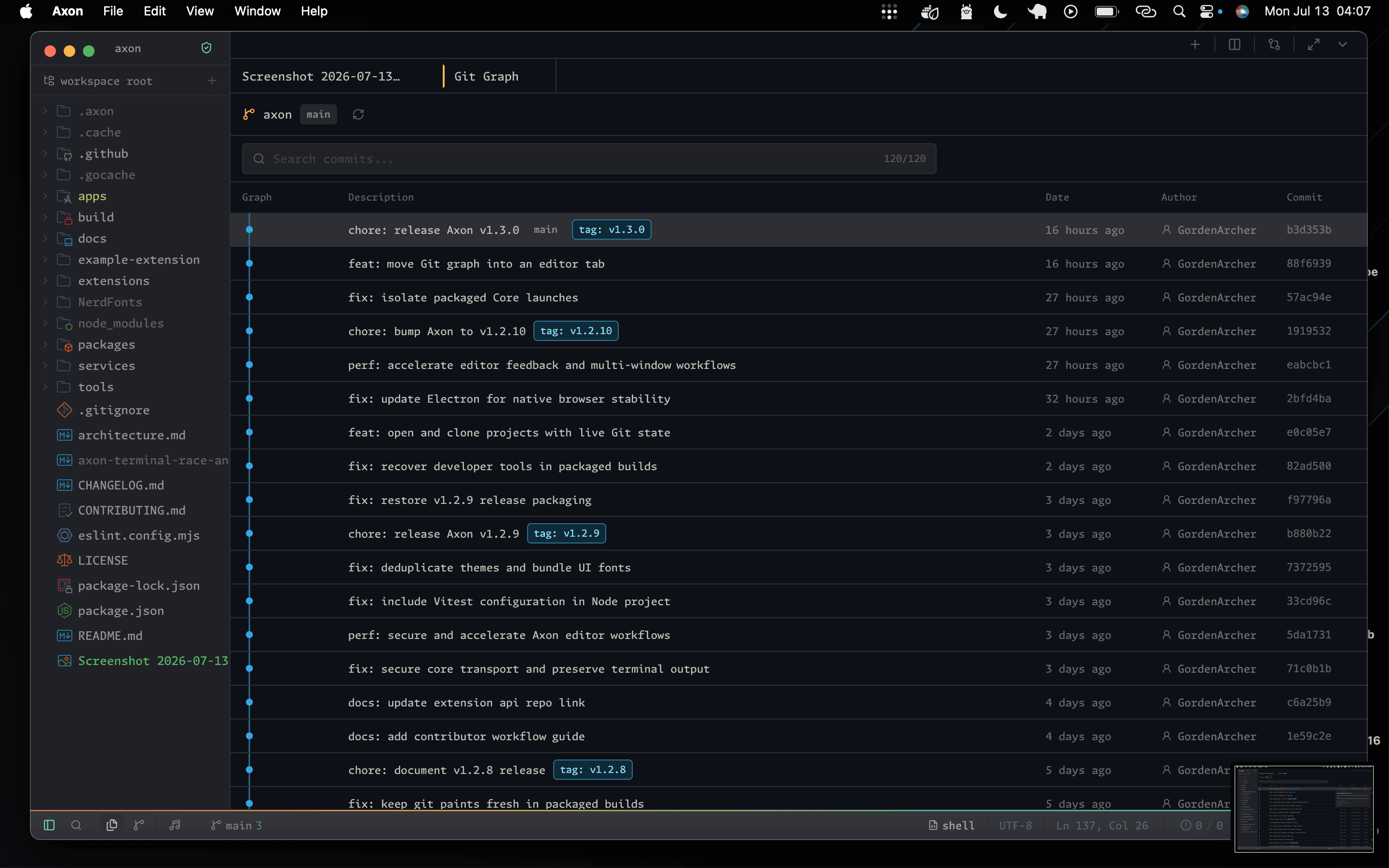Screen dimensions: 1389x868
Task: Click the problems count 0 / 0
Action: click(x=1201, y=825)
